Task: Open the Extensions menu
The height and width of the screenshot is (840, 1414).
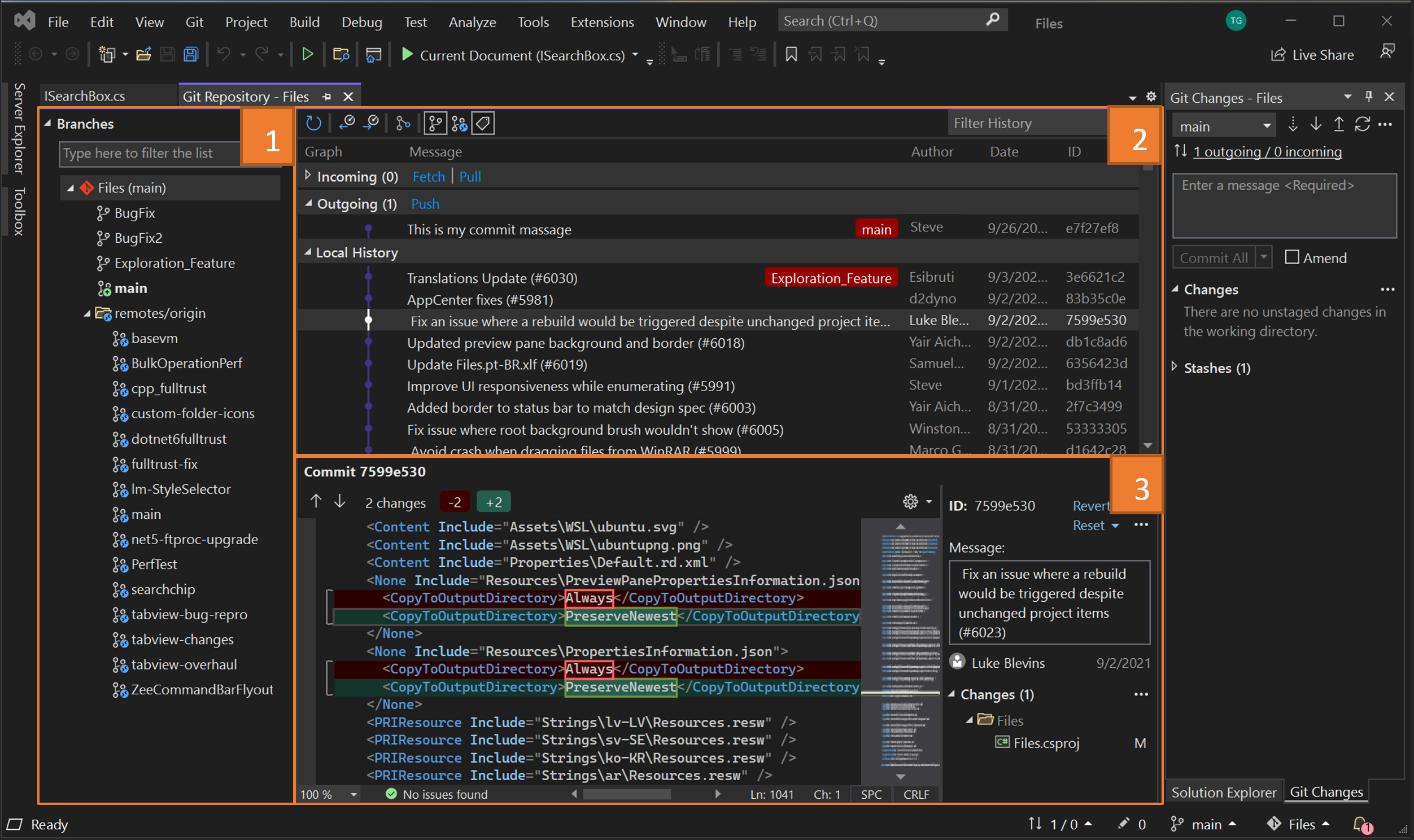Action: point(602,22)
